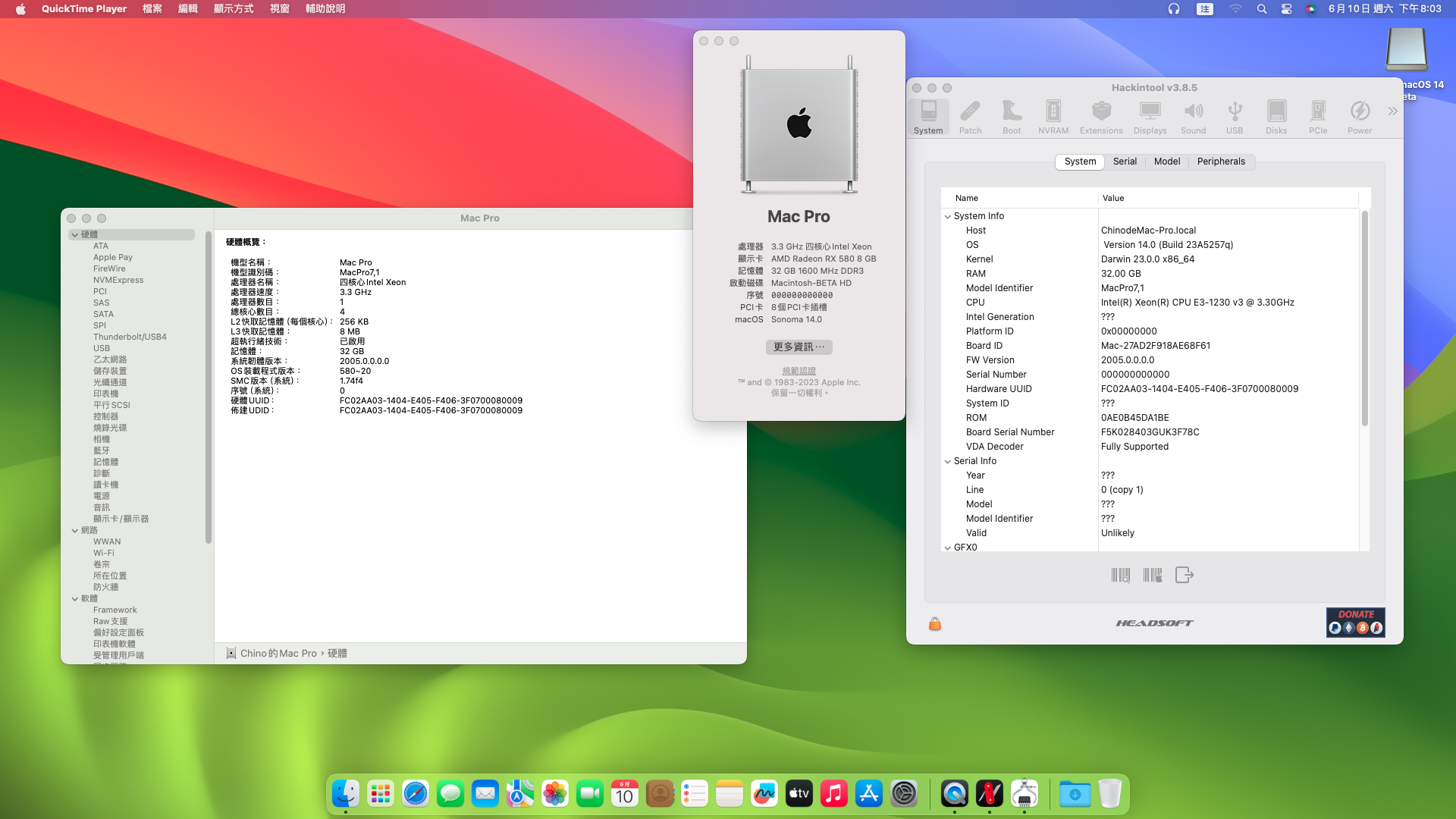Open the Patch tab in Hackintool toolbar

970,117
